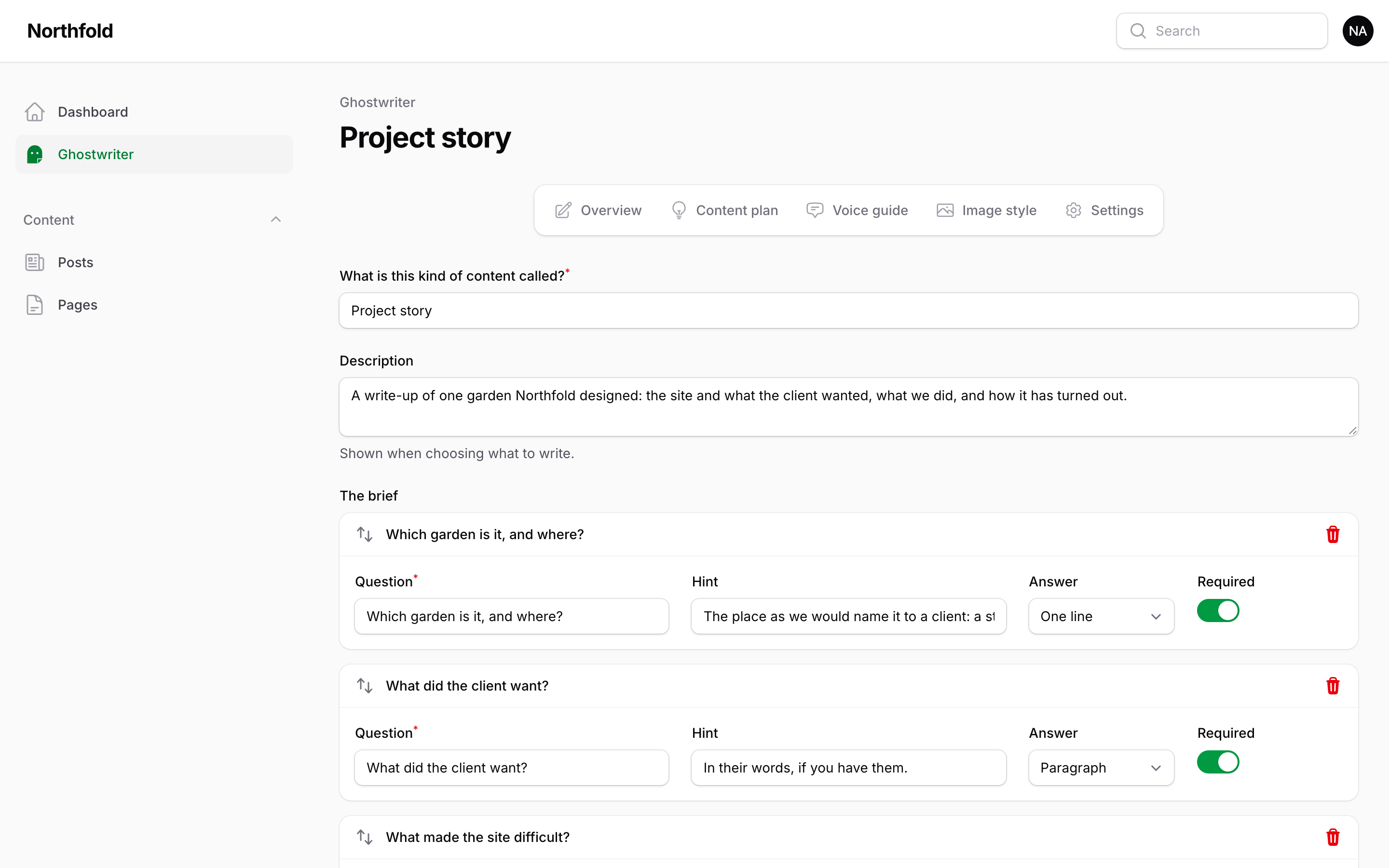Open Pages in the sidebar
1389x868 pixels.
pyautogui.click(x=154, y=305)
